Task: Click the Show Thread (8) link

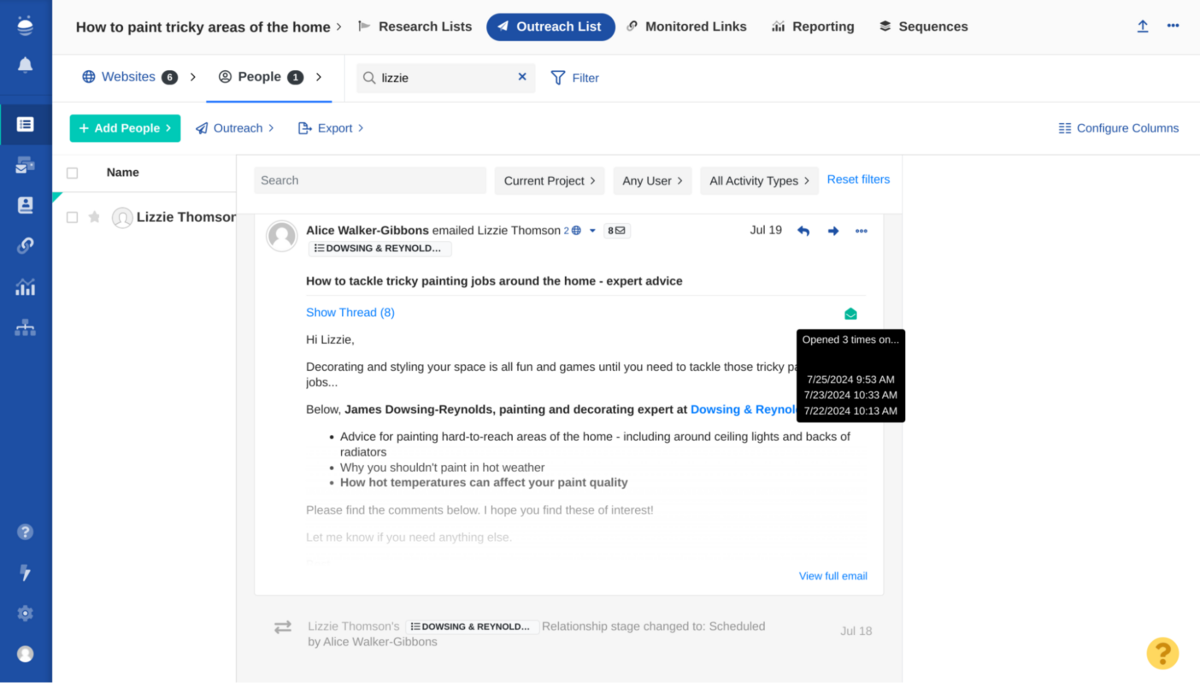Action: point(350,312)
